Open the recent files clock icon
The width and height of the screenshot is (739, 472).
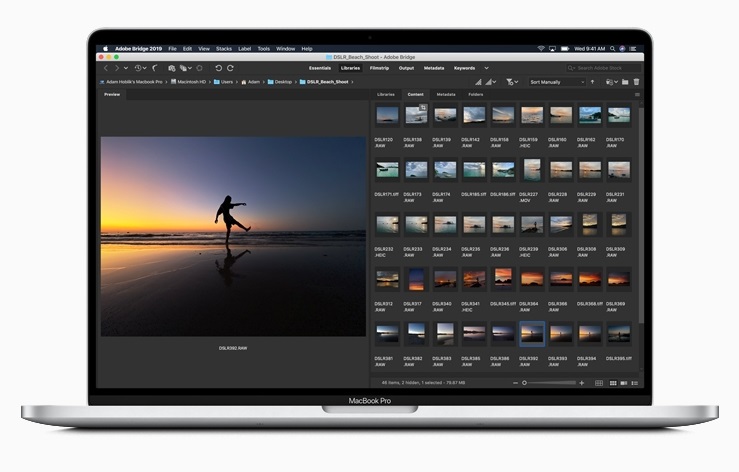[138, 68]
